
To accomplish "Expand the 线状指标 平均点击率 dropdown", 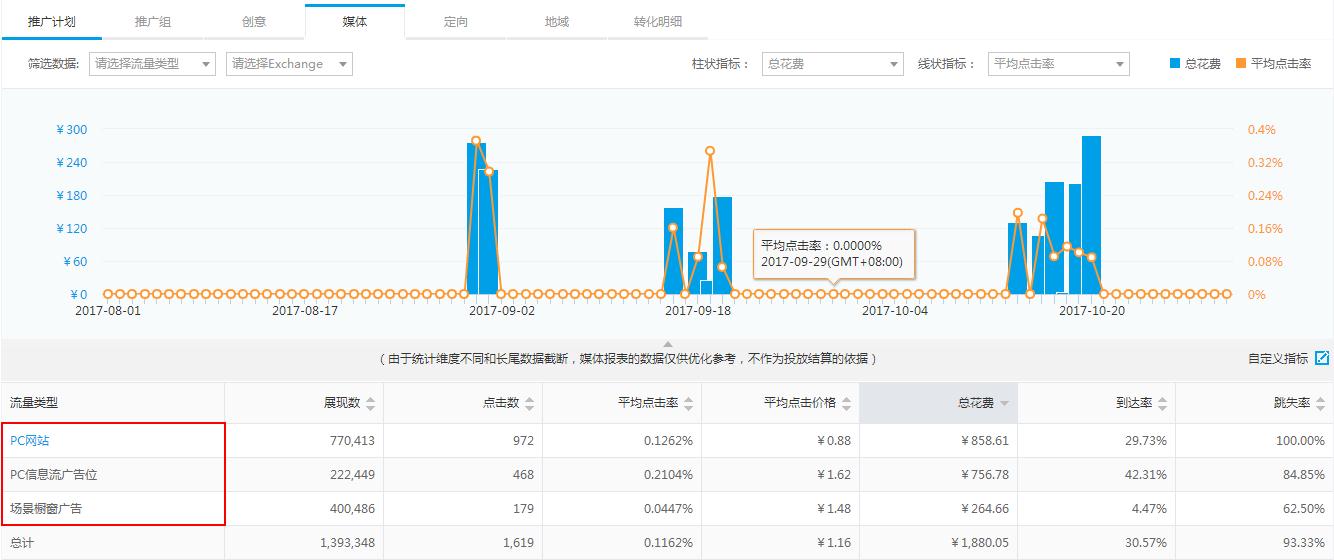I will 1058,64.
